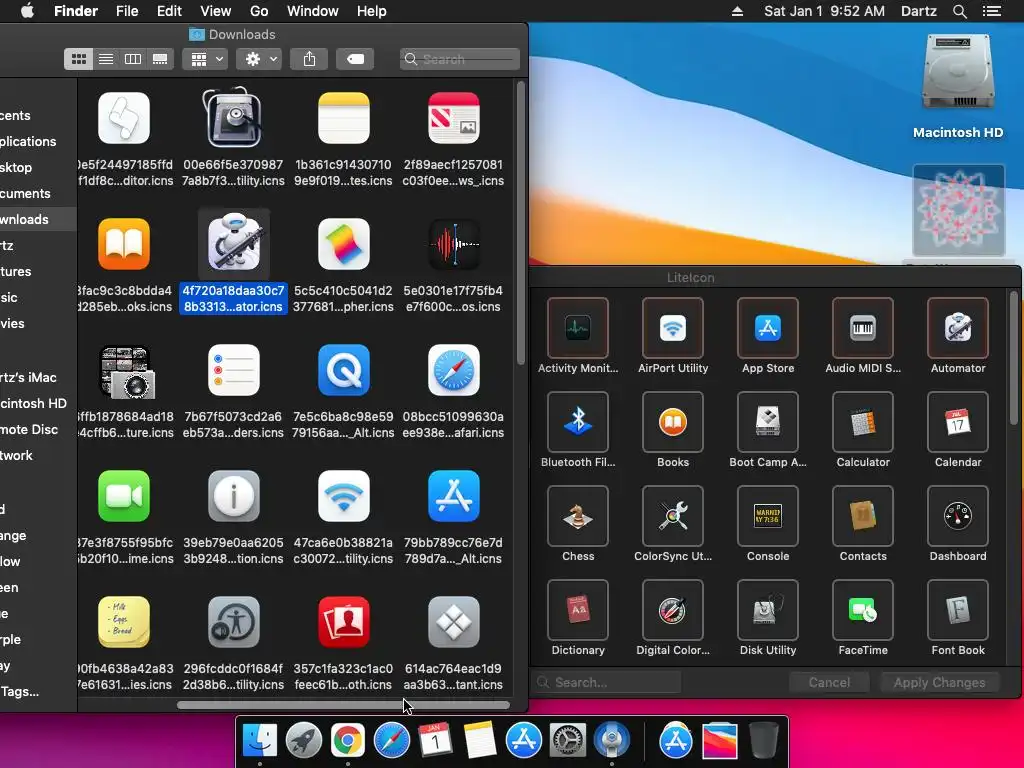
Task: Select Dashboard icon in LiteIcon
Action: pyautogui.click(x=958, y=516)
